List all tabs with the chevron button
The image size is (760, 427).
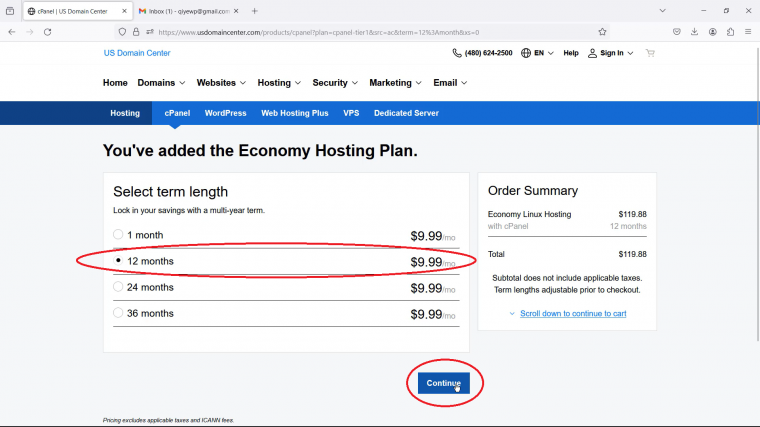pyautogui.click(x=663, y=11)
